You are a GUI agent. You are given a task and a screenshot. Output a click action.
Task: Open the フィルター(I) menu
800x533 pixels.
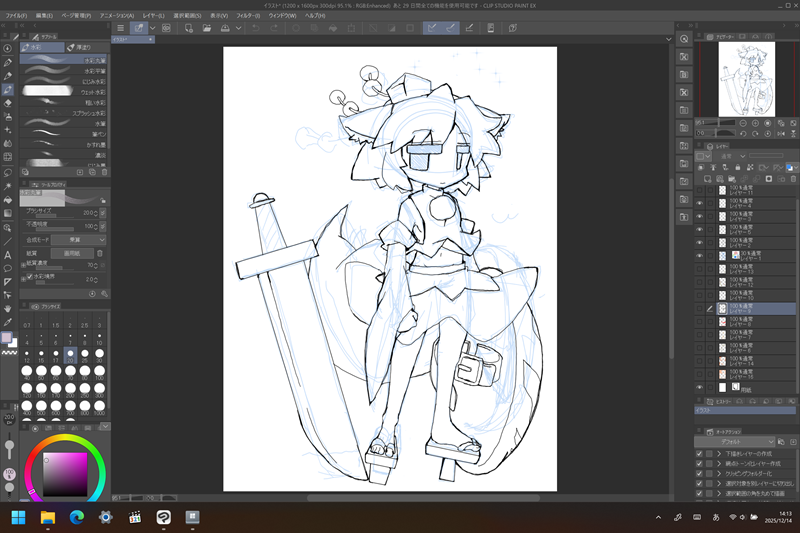(248, 16)
